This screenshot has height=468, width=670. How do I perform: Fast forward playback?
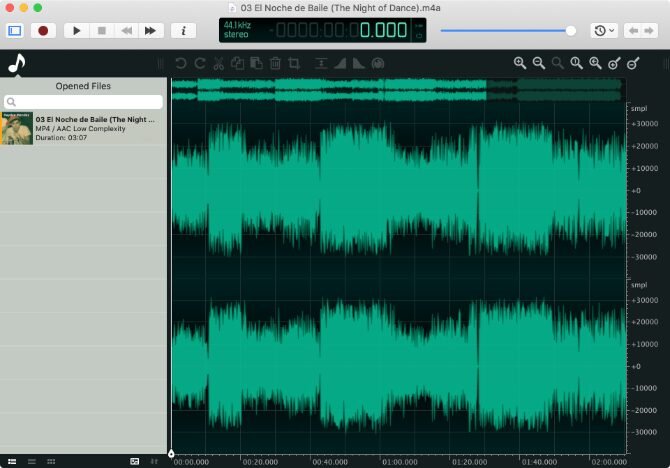(150, 31)
